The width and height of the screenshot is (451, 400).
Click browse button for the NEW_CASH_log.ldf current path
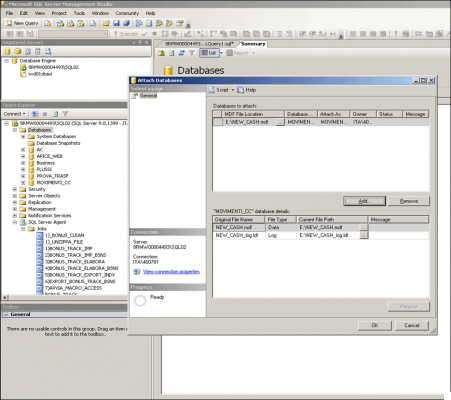(x=364, y=235)
